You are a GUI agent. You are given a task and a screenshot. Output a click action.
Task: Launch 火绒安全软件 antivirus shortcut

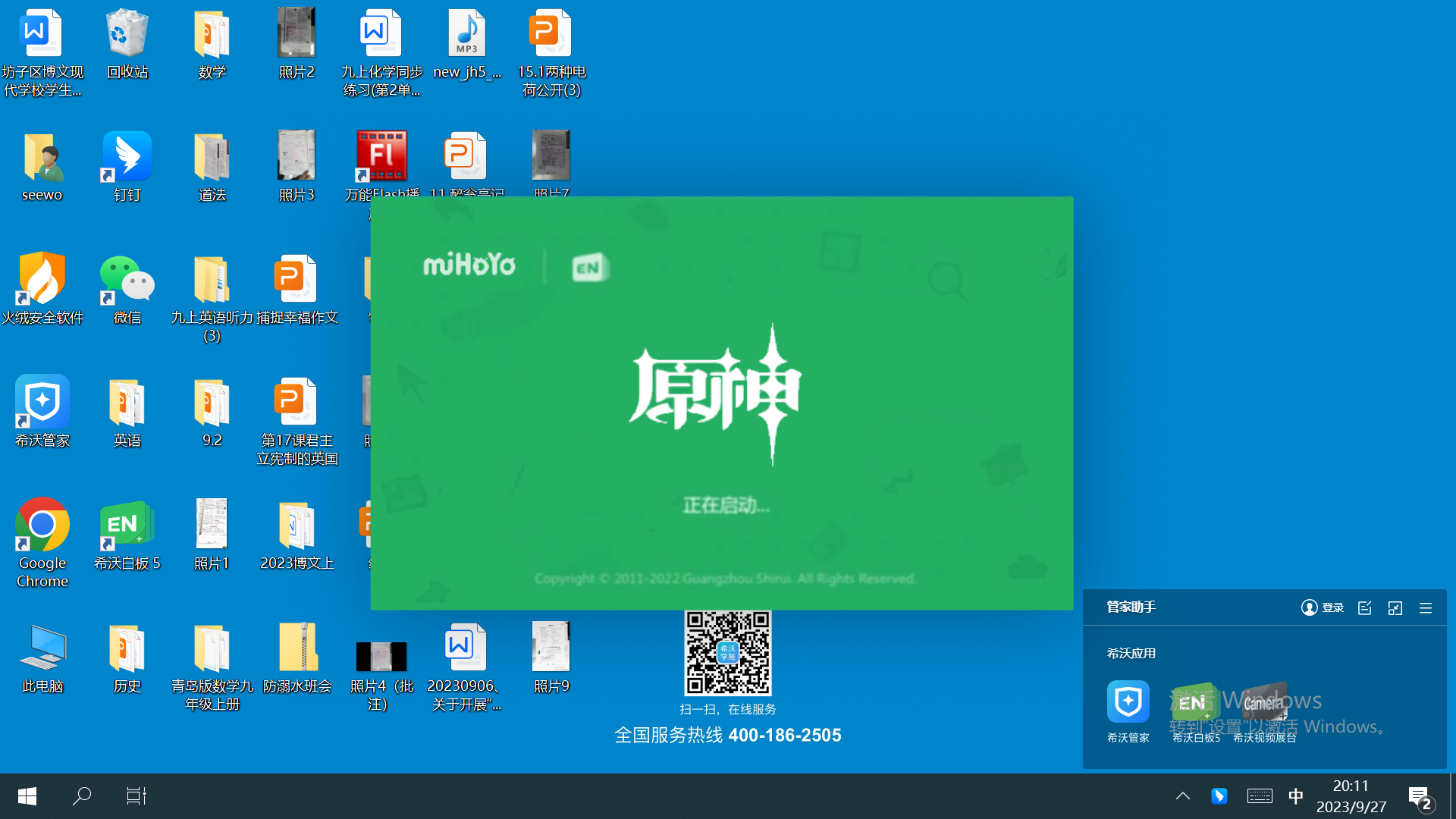tap(42, 290)
